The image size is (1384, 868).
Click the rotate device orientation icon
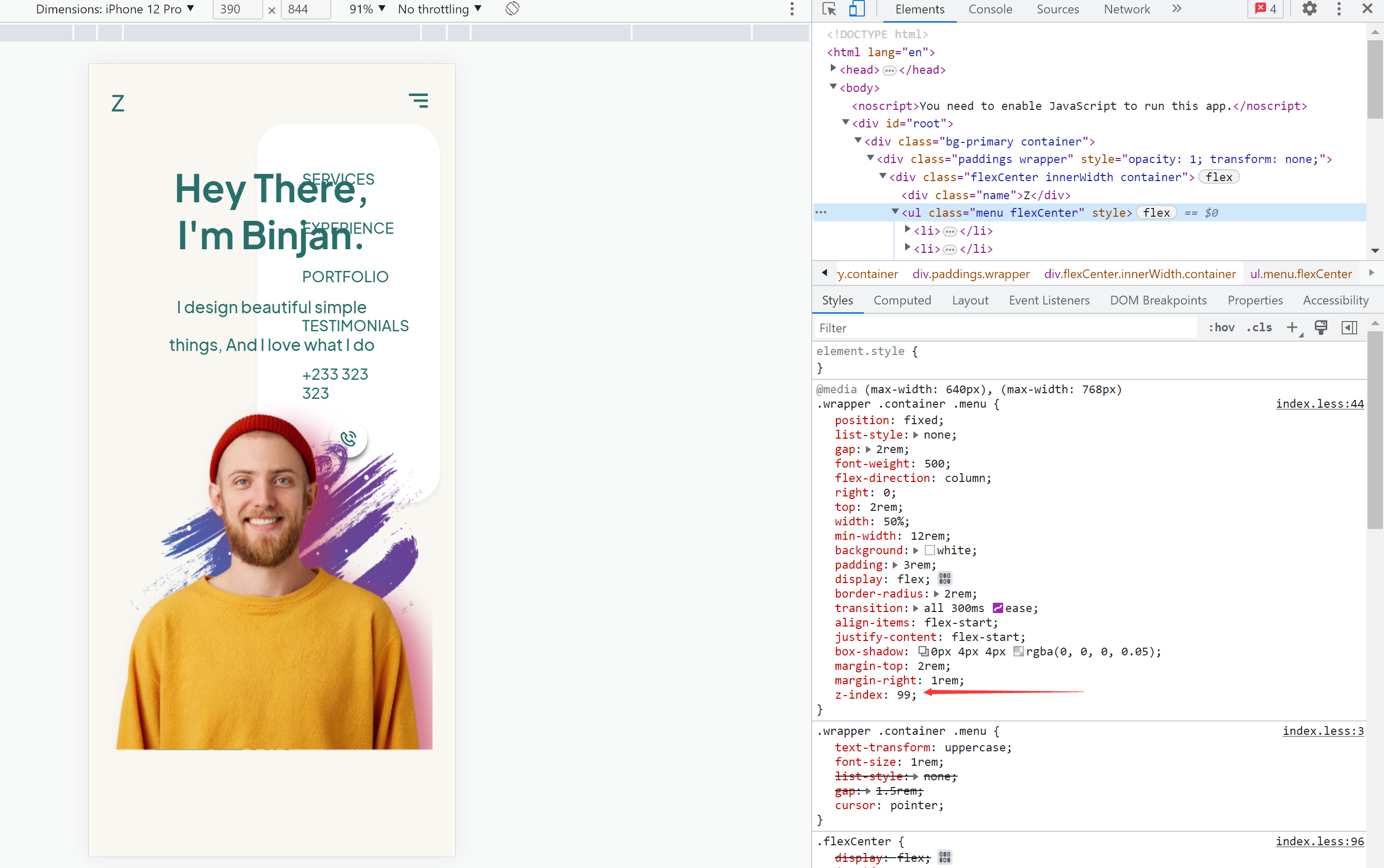[512, 9]
